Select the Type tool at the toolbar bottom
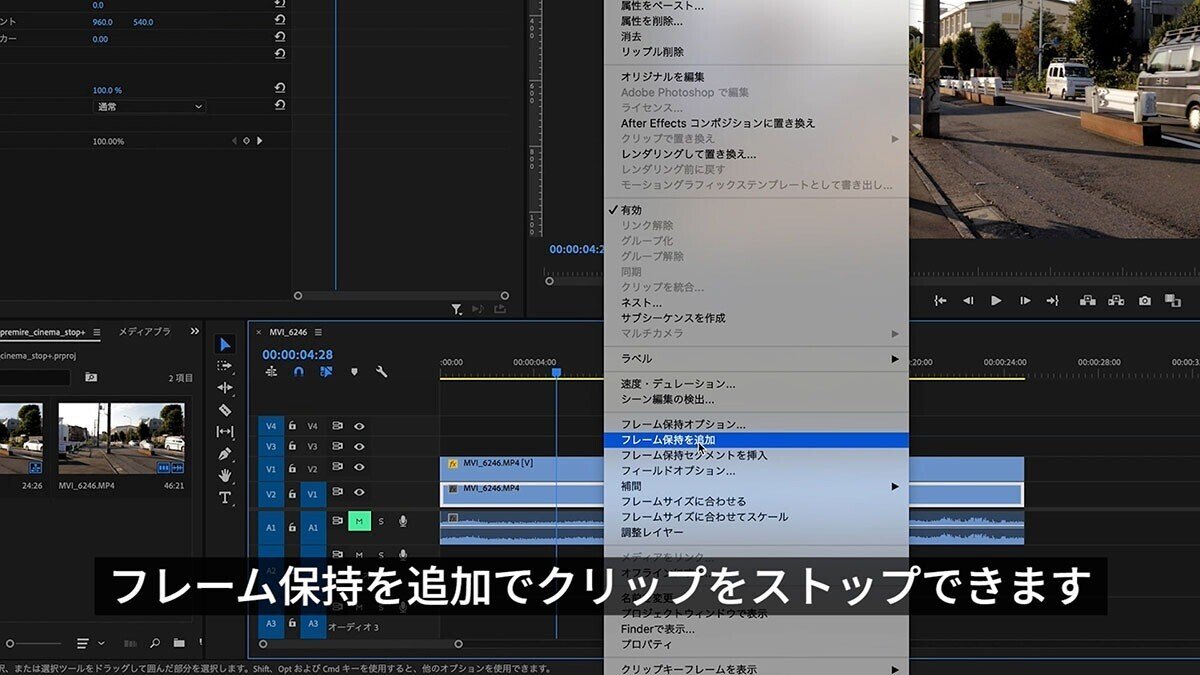The height and width of the screenshot is (675, 1200). [x=225, y=498]
